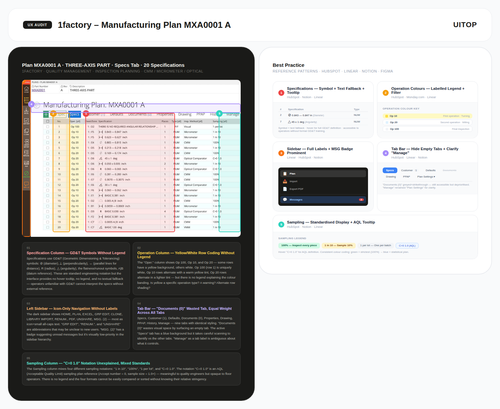500x409 pixels.
Task: Check the checkbox for specification row 10
Action: [x=47, y=174]
